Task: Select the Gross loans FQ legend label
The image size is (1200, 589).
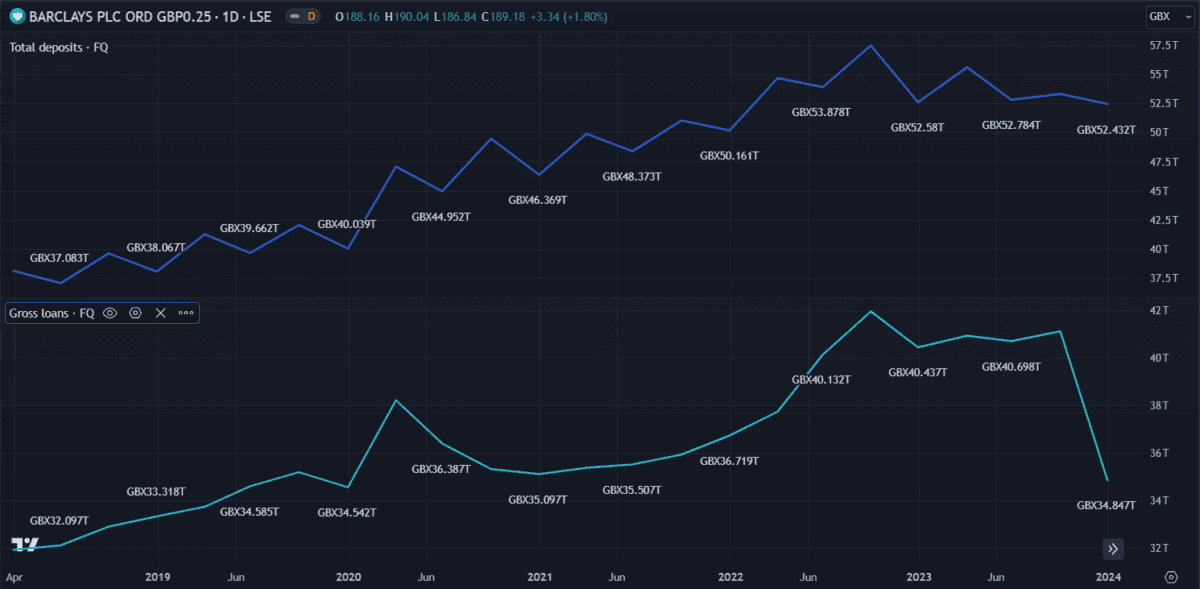Action: (52, 313)
